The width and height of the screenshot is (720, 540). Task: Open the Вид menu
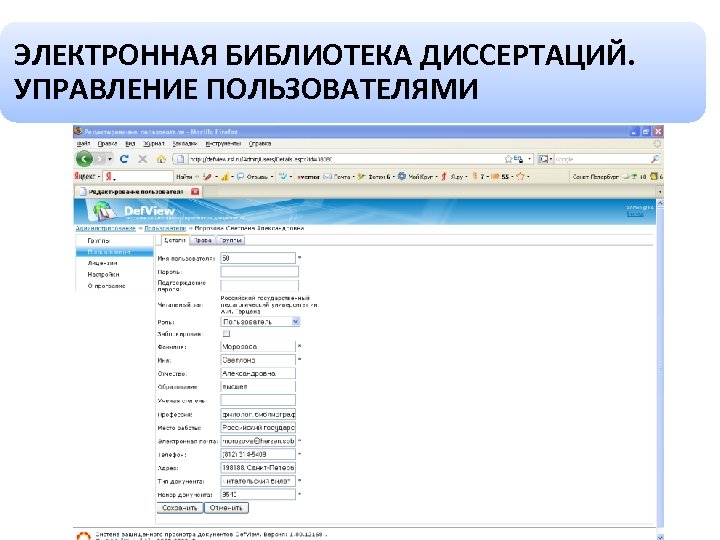tap(130, 143)
